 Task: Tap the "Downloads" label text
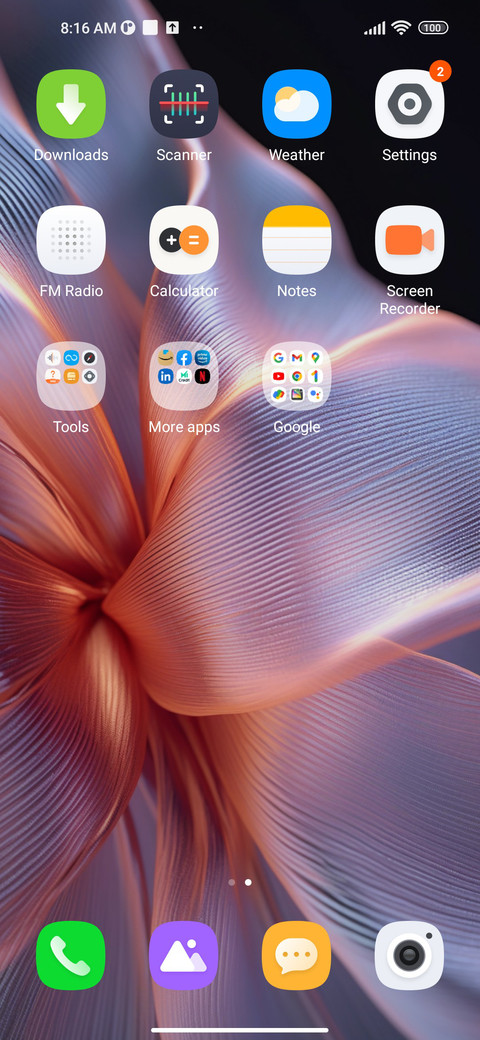(x=71, y=155)
